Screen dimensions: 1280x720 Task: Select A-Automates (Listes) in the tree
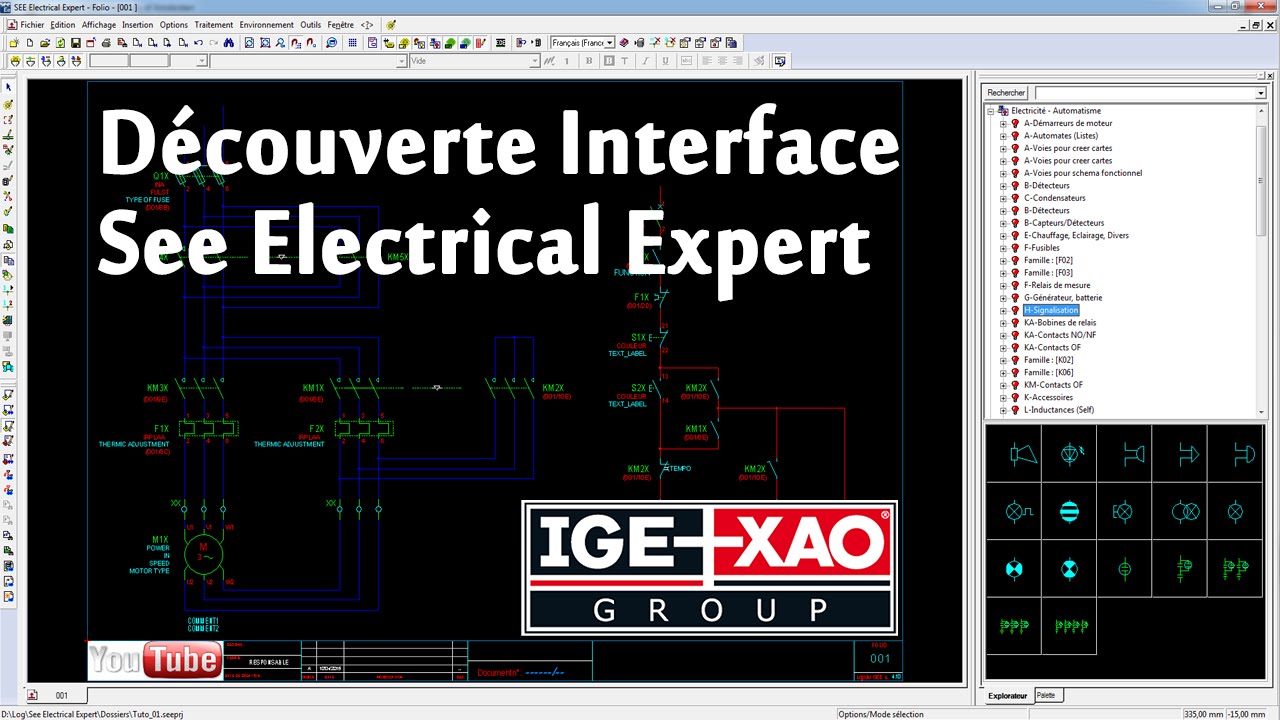pos(1060,136)
